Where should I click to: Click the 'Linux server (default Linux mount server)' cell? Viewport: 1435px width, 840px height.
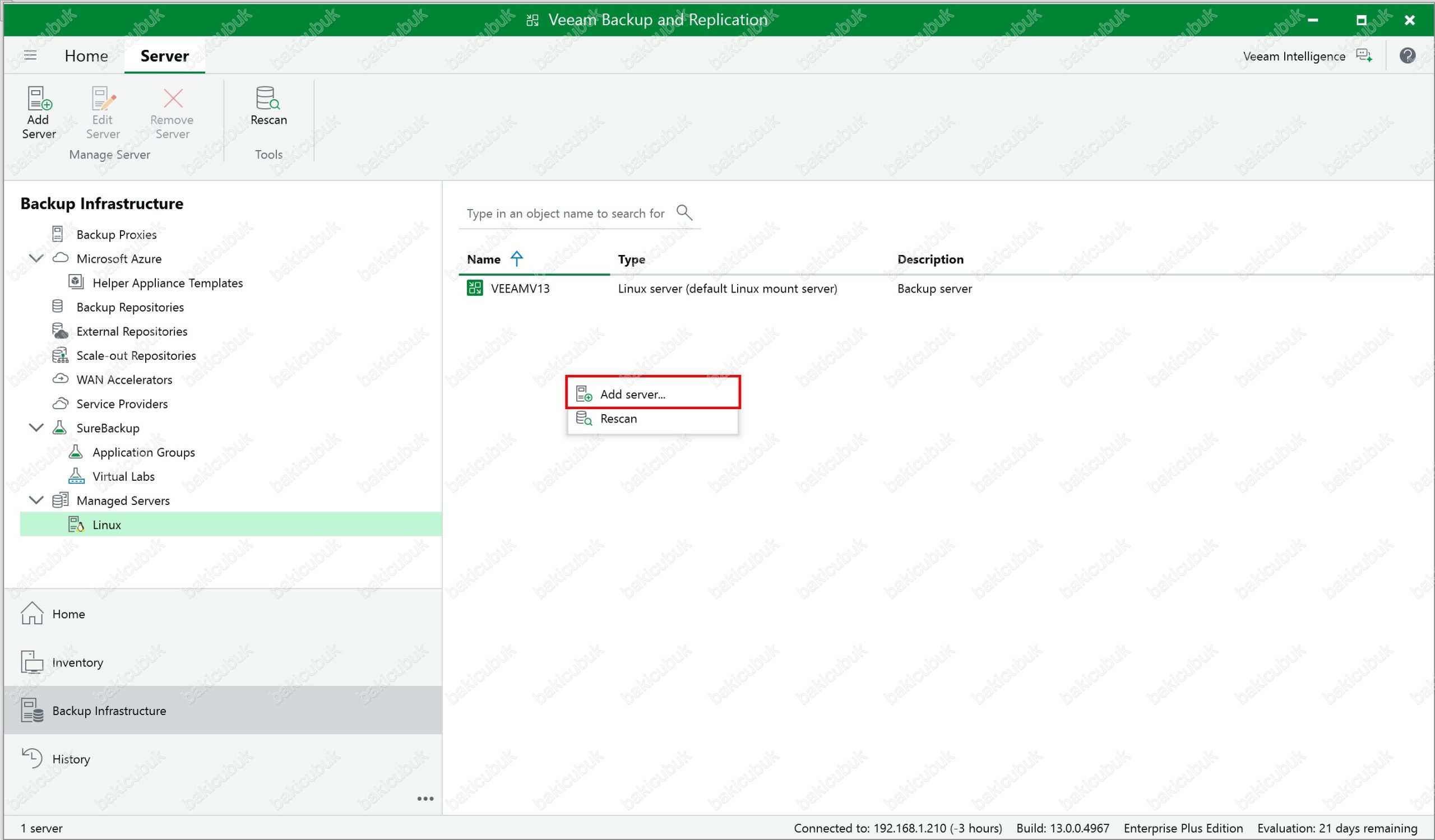point(727,289)
